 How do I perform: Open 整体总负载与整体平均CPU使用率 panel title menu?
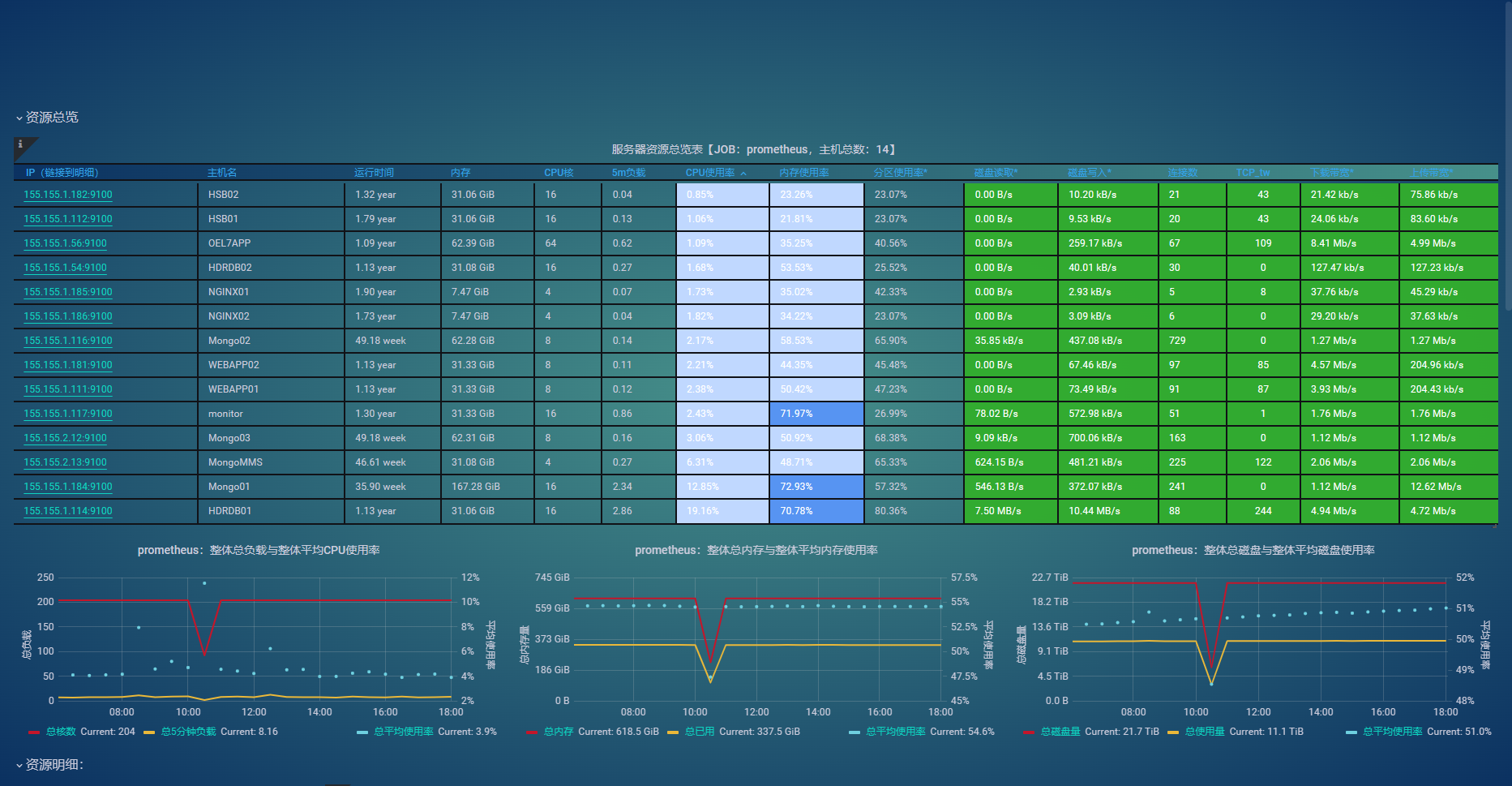tap(259, 550)
